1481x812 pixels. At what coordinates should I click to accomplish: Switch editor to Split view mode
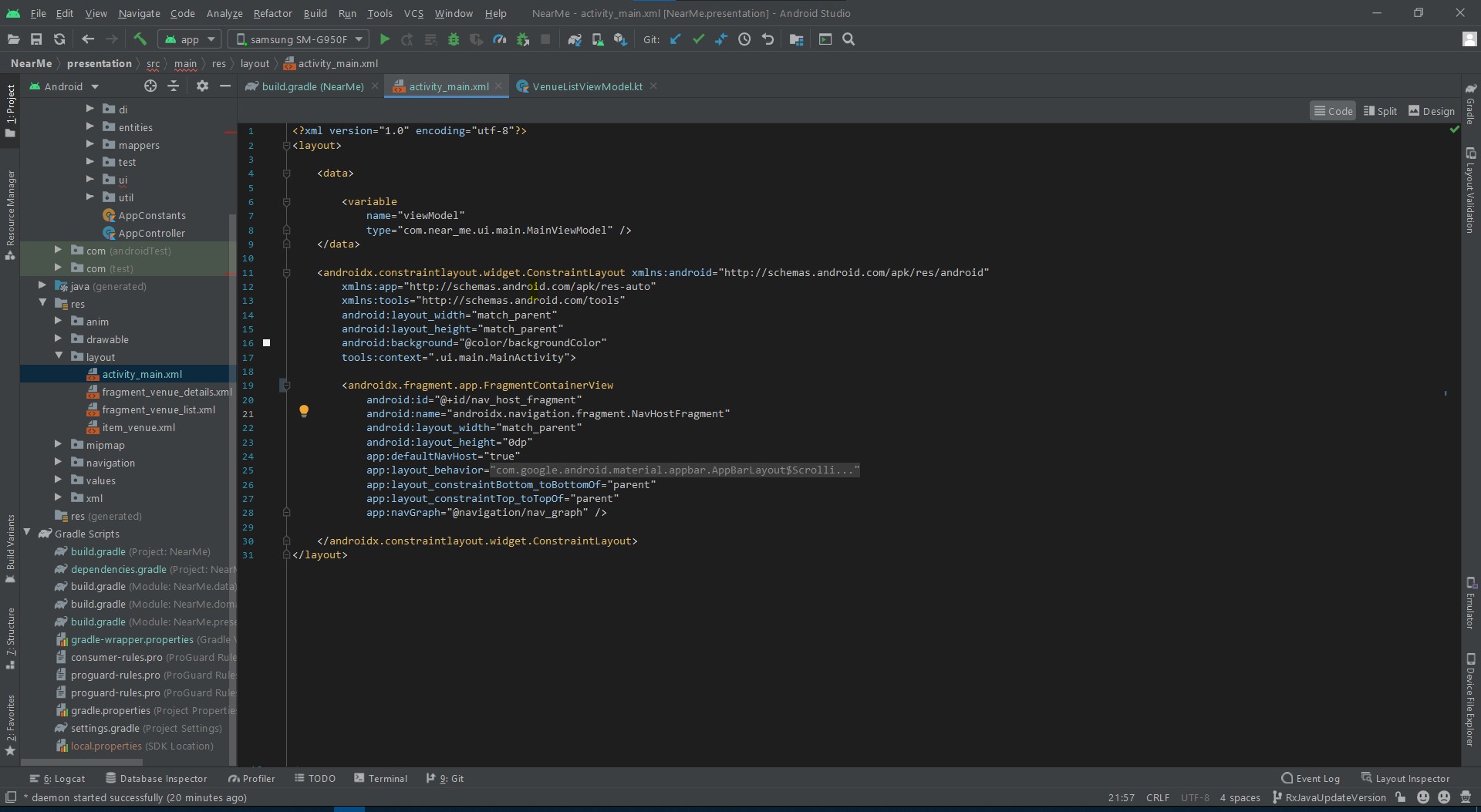pyautogui.click(x=1380, y=111)
